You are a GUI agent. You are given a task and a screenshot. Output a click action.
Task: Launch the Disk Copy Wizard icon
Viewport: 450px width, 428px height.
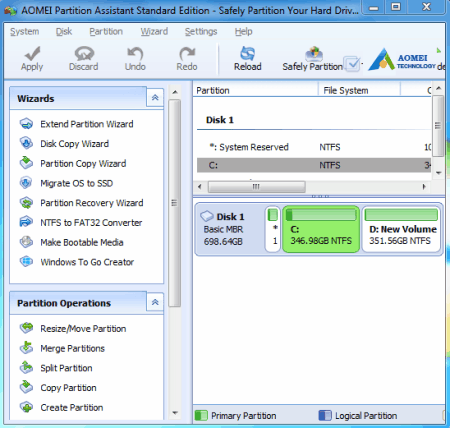coord(26,143)
